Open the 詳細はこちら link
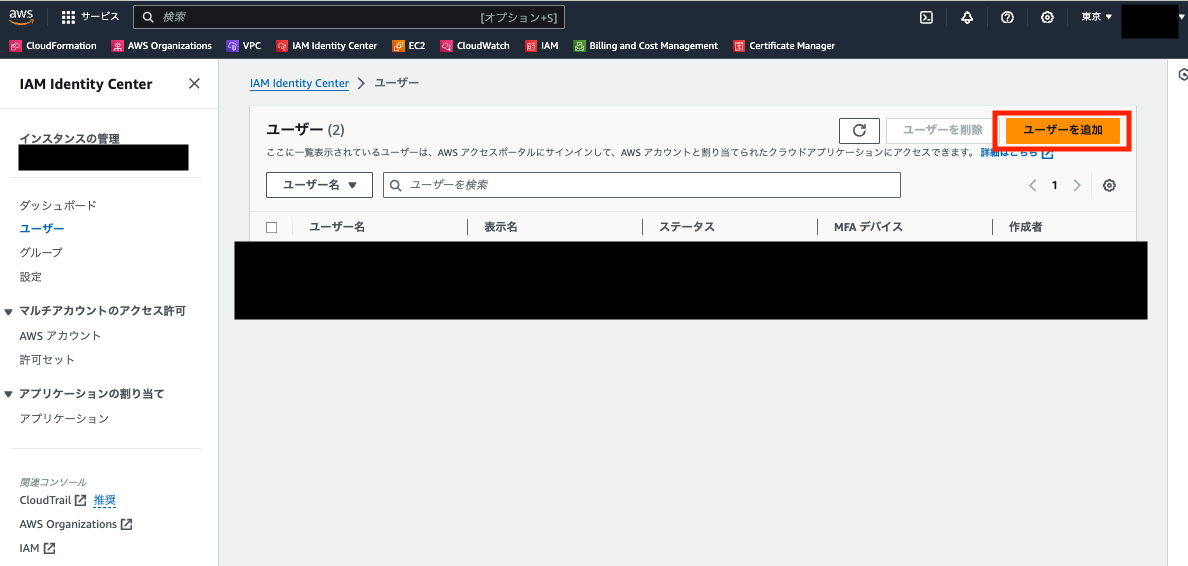Viewport: 1188px width, 566px height. pos(1017,152)
